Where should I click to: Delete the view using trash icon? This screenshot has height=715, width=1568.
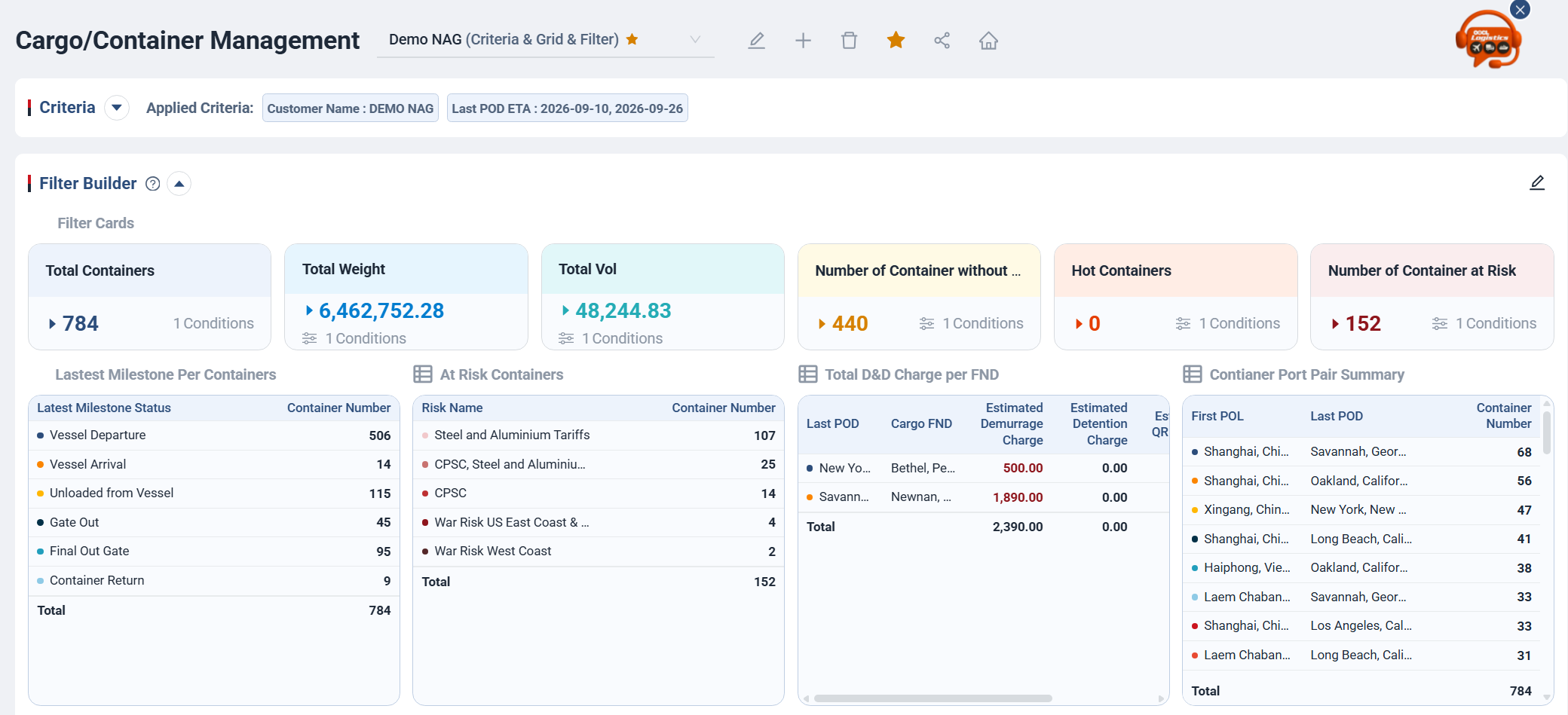[850, 41]
